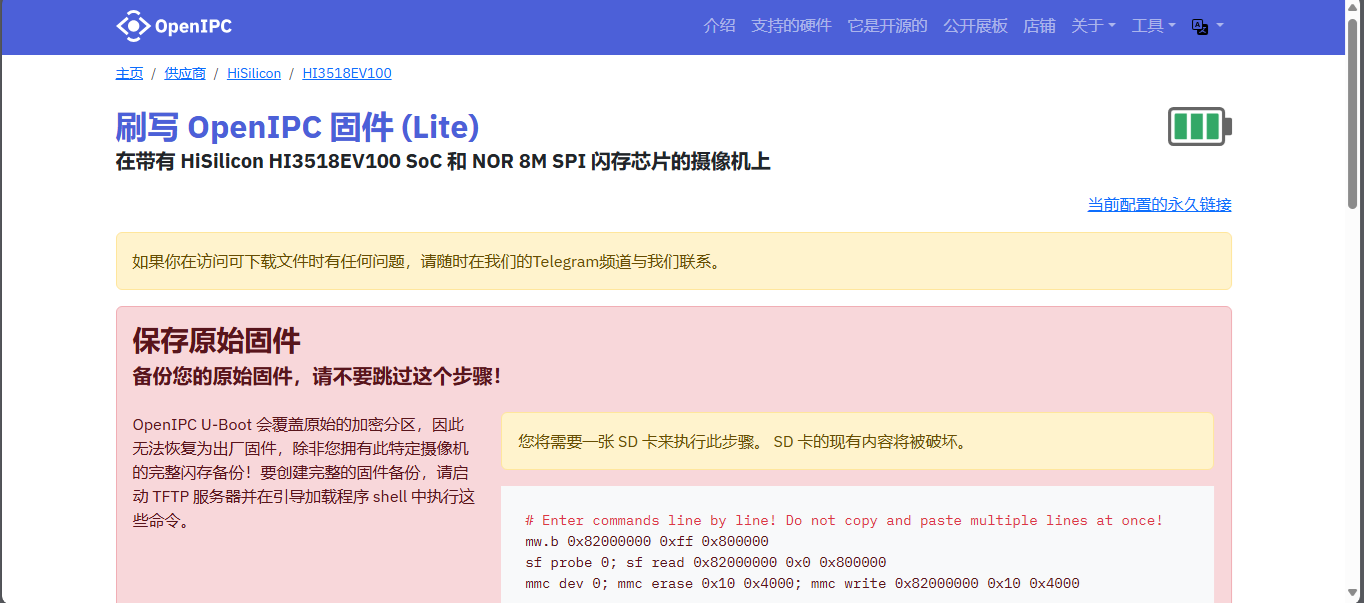Click the 刷写 OpenIPC 固件 (Lite) heading

point(298,127)
